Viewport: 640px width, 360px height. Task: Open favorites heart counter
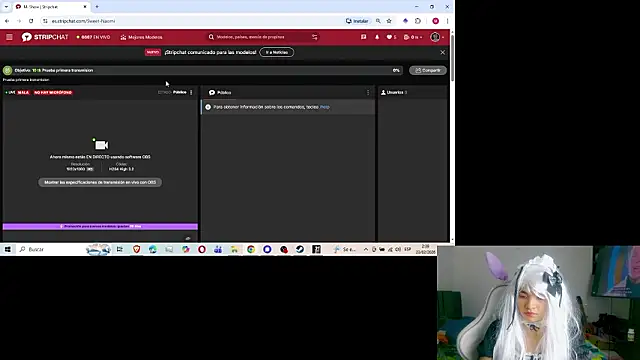391,37
